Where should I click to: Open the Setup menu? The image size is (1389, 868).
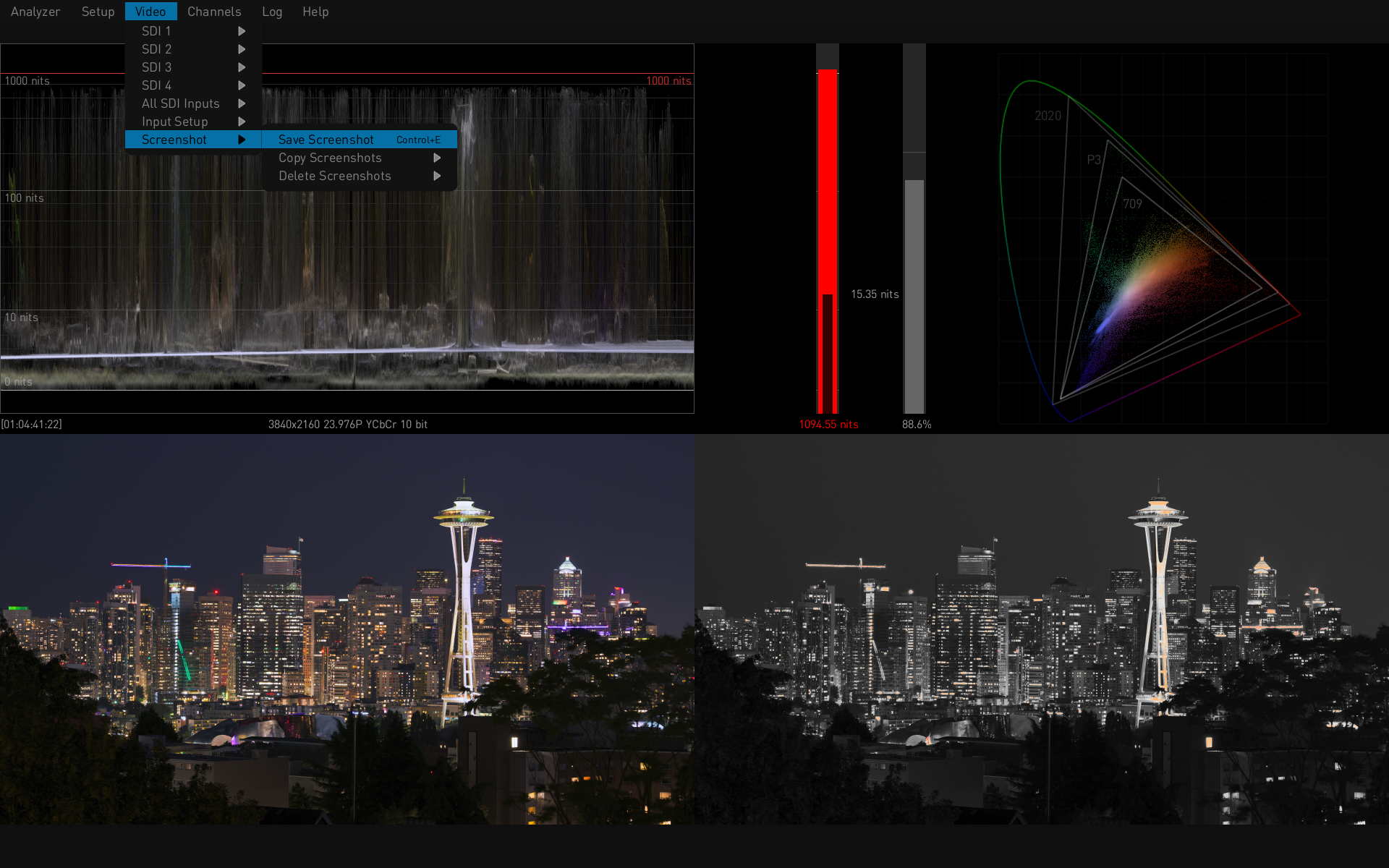coord(98,12)
